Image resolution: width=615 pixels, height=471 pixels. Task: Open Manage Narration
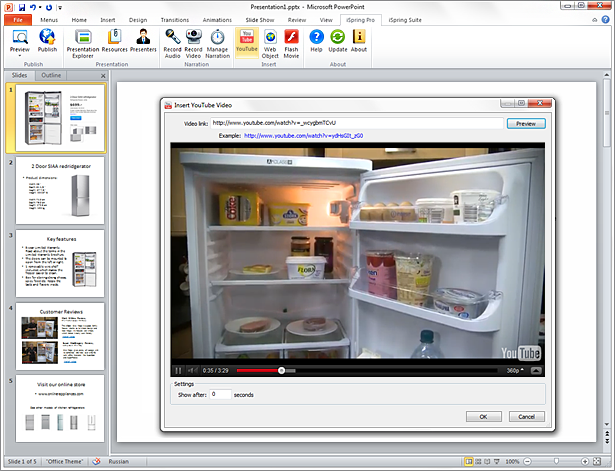click(x=217, y=44)
